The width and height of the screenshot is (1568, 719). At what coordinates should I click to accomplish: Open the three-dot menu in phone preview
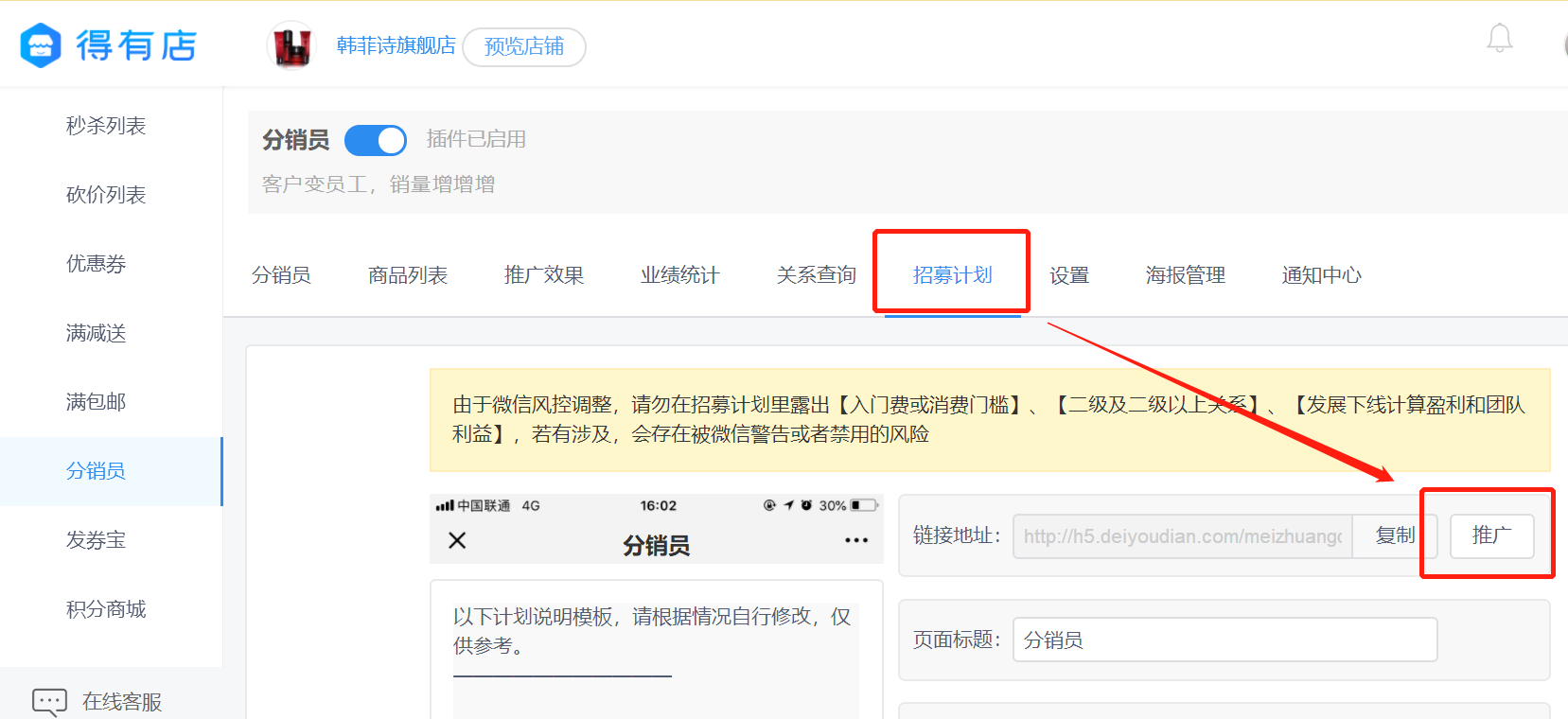click(855, 540)
